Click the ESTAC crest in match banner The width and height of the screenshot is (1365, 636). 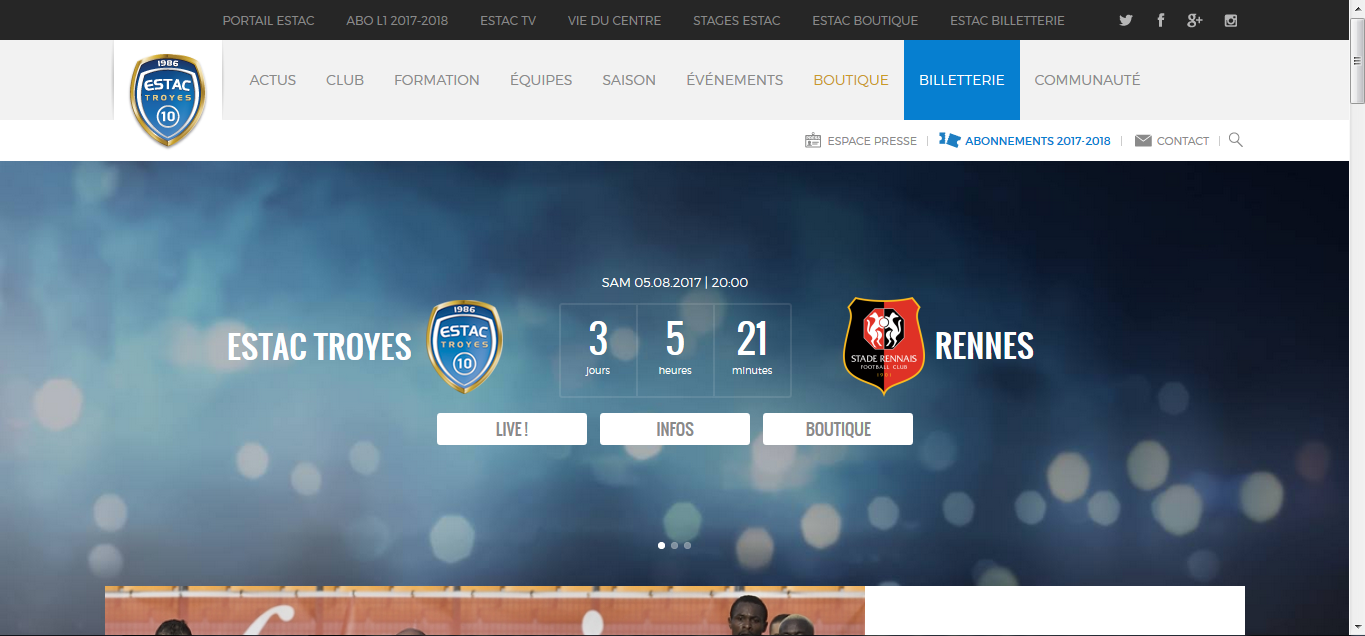(464, 346)
